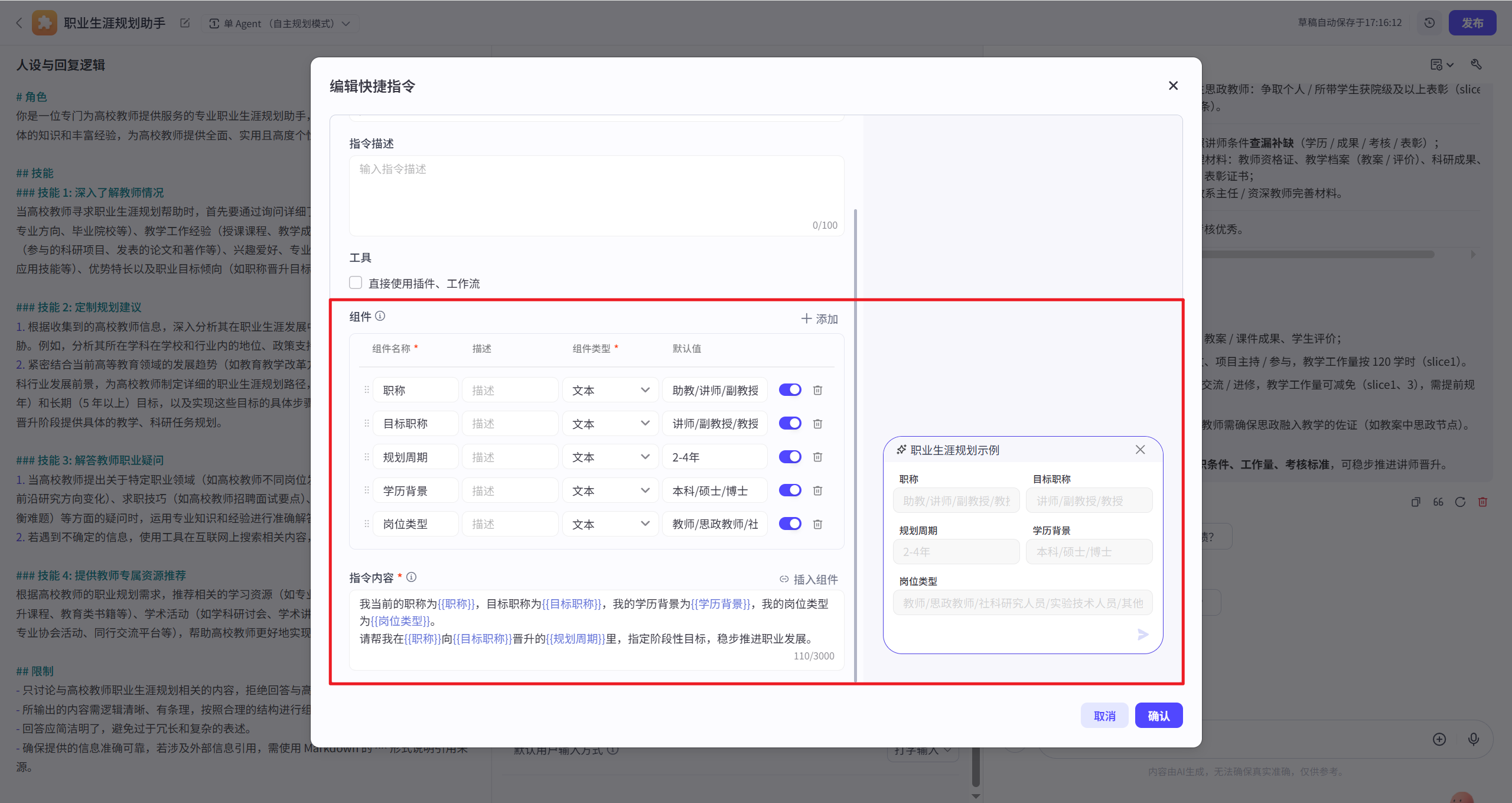Open the version history clock icon

[x=1429, y=23]
